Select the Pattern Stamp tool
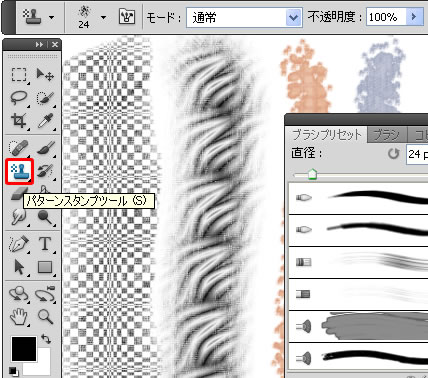This screenshot has width=428, height=378. tap(20, 171)
